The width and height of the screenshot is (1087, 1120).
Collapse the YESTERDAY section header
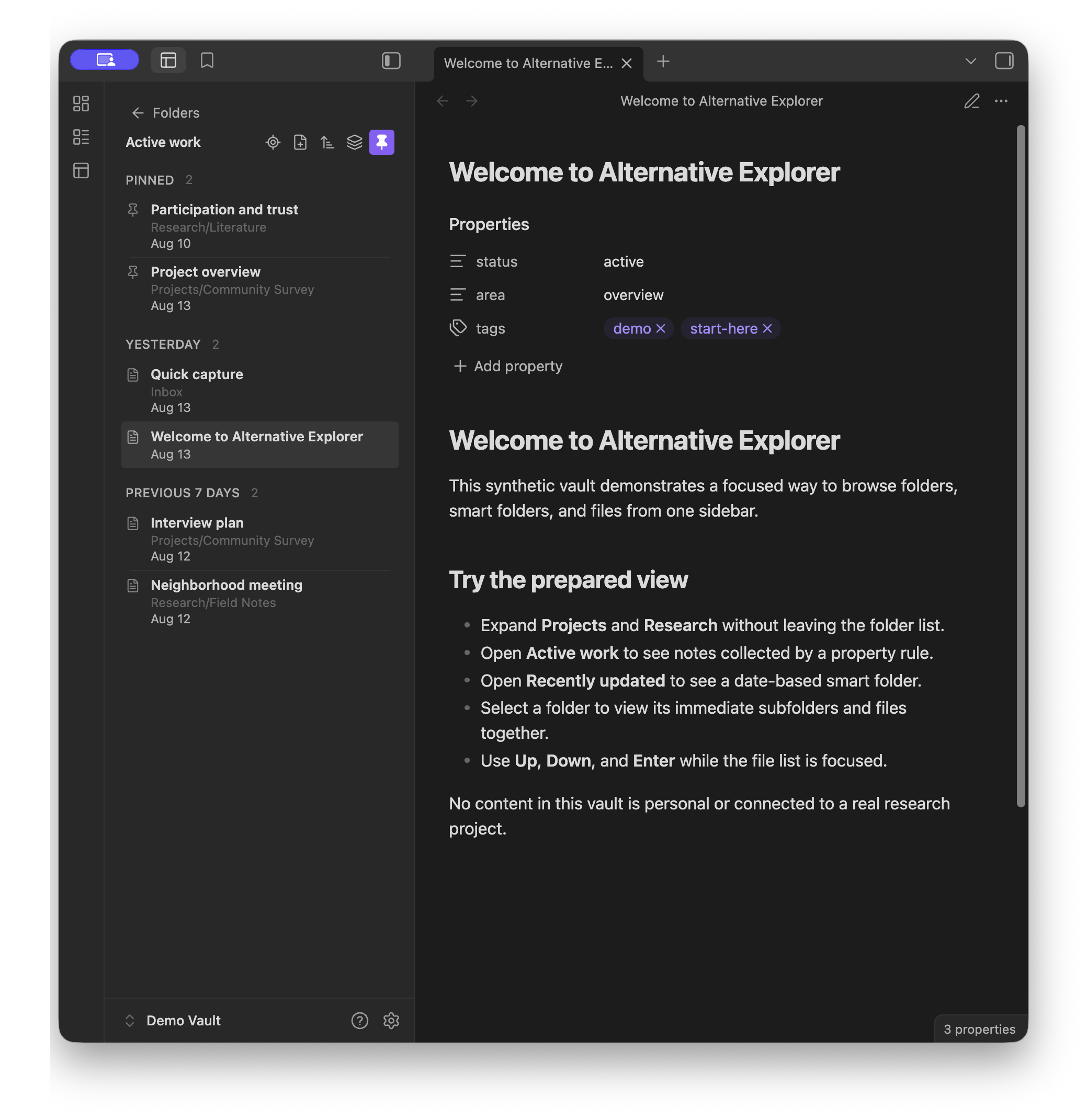tap(172, 344)
